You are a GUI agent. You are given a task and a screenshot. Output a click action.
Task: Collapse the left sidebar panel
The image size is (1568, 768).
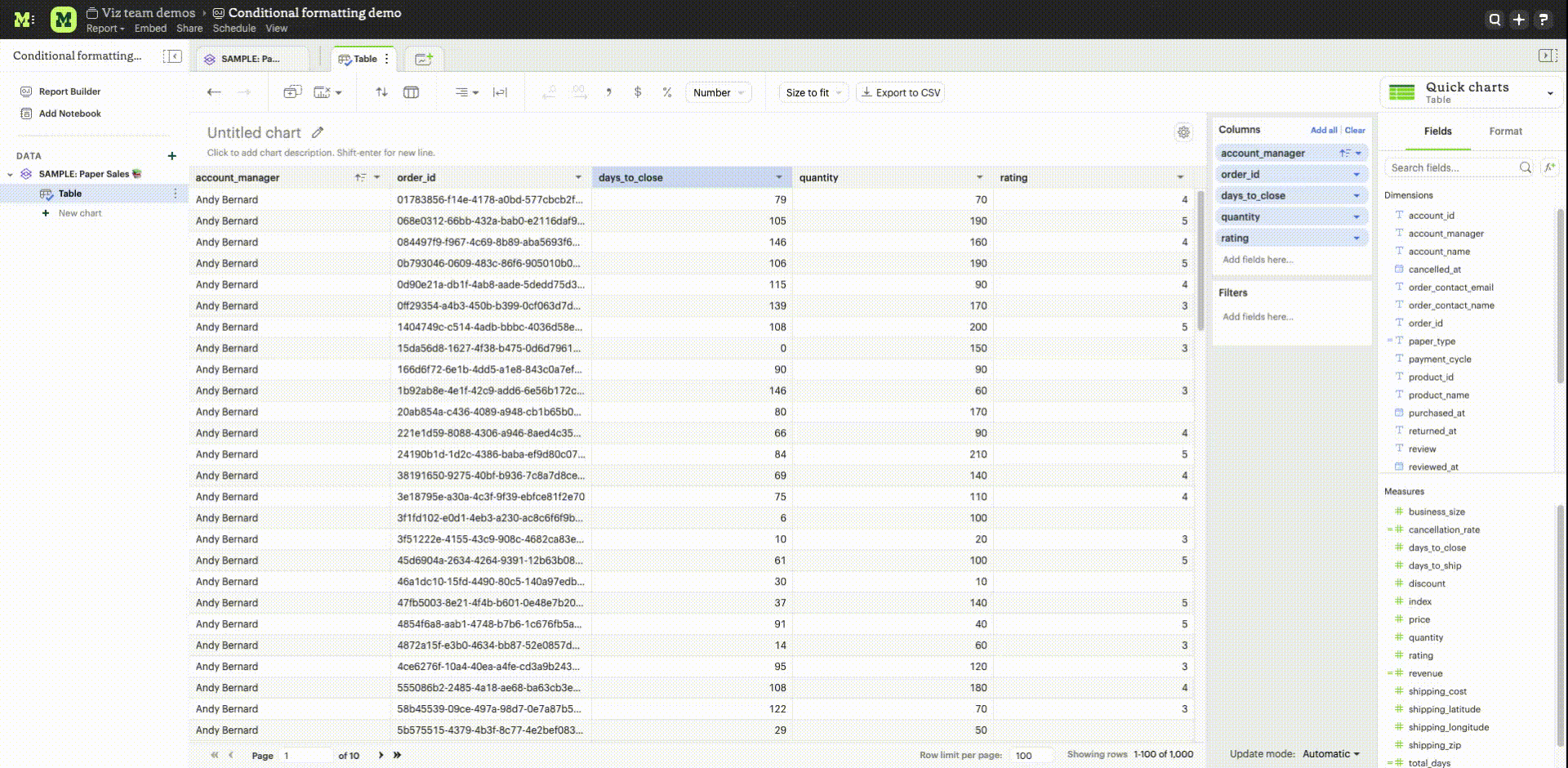click(172, 56)
